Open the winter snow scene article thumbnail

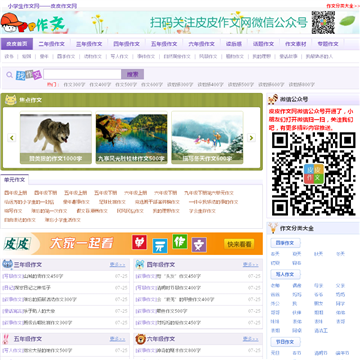(207, 138)
